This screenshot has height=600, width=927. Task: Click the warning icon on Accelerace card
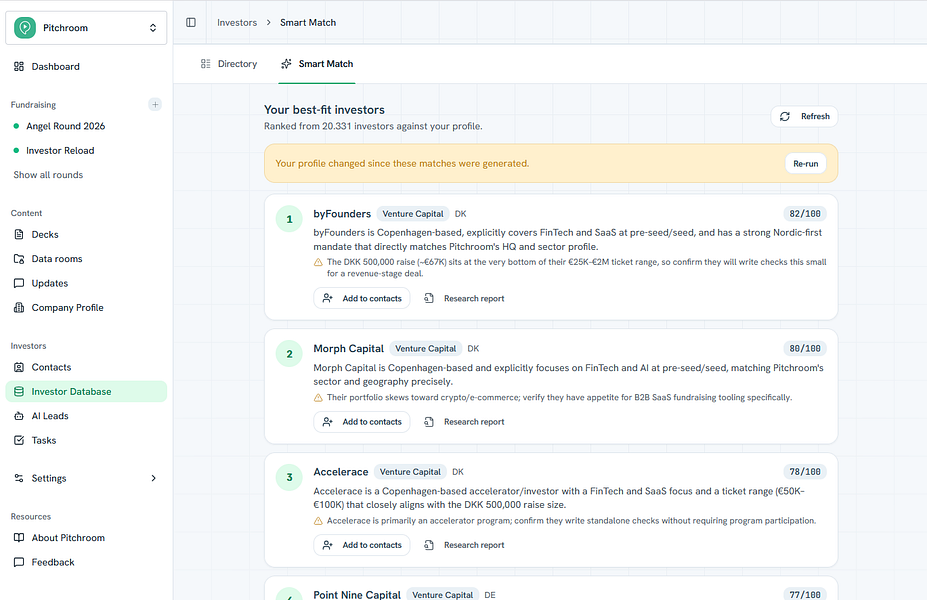[x=318, y=521]
